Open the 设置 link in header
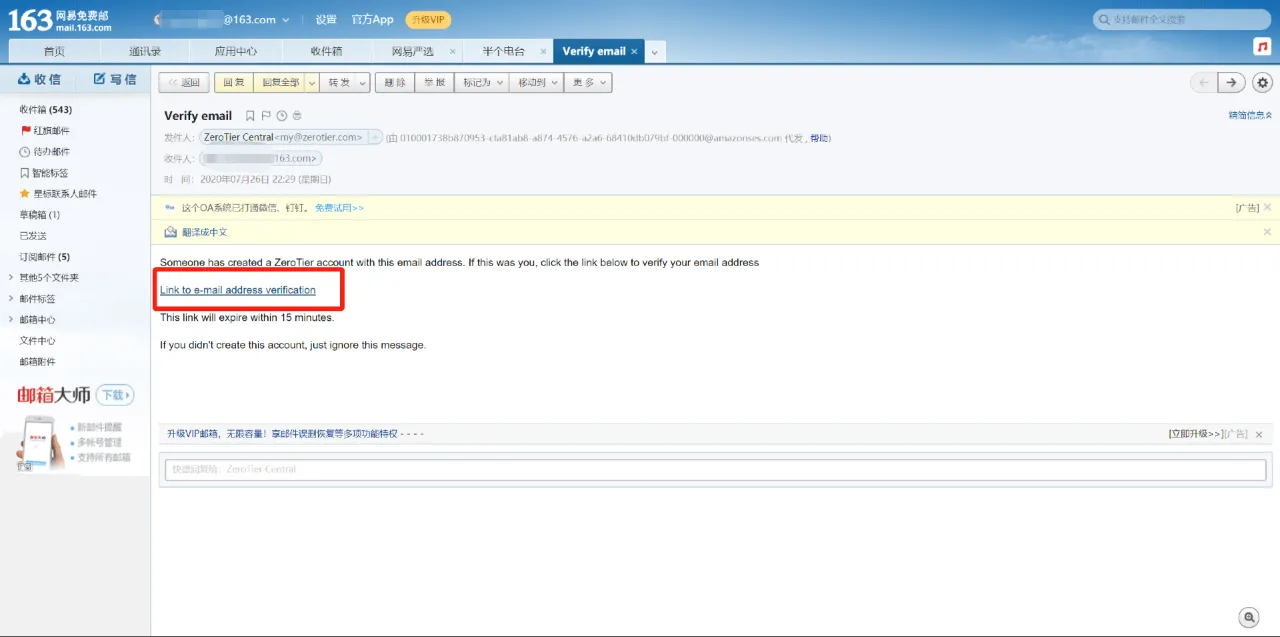 point(326,20)
